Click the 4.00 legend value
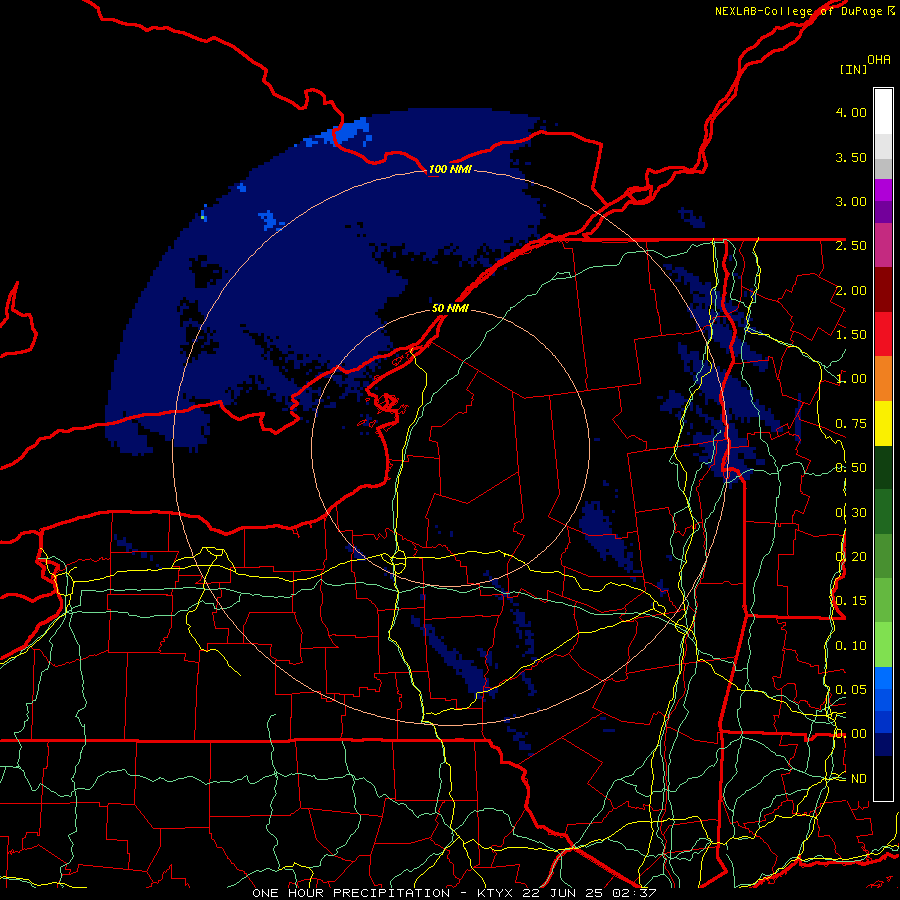This screenshot has width=900, height=900. (x=851, y=112)
